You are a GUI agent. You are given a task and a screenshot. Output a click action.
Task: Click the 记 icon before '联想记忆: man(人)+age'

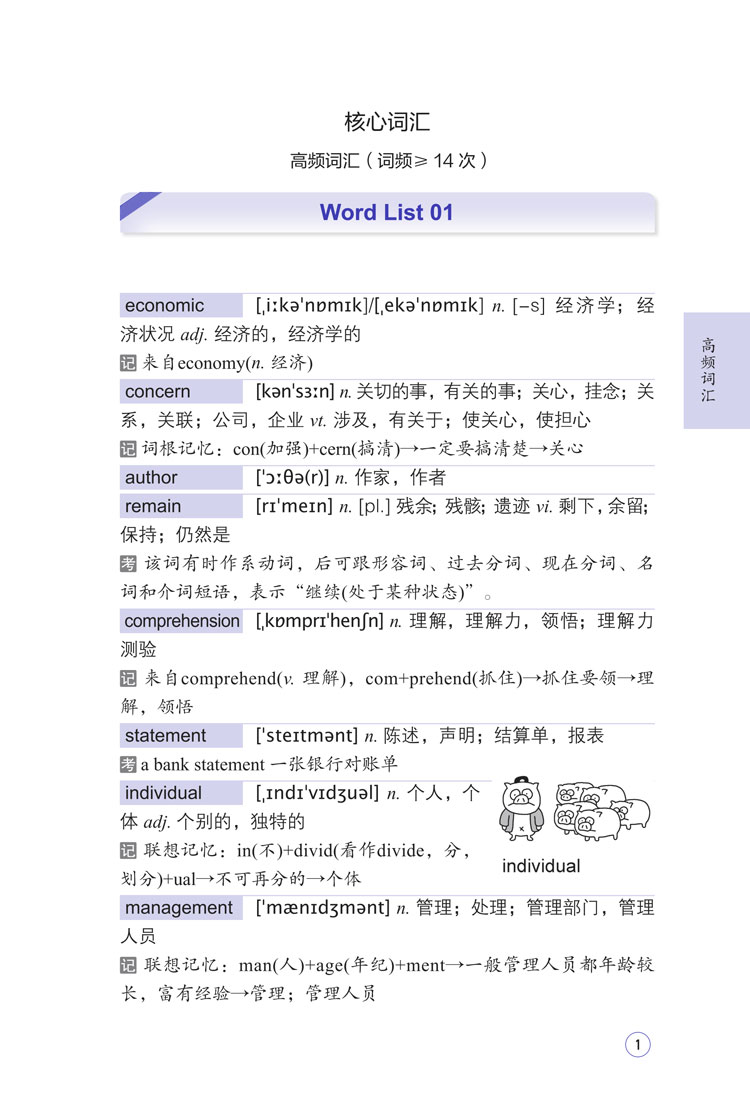pos(128,966)
